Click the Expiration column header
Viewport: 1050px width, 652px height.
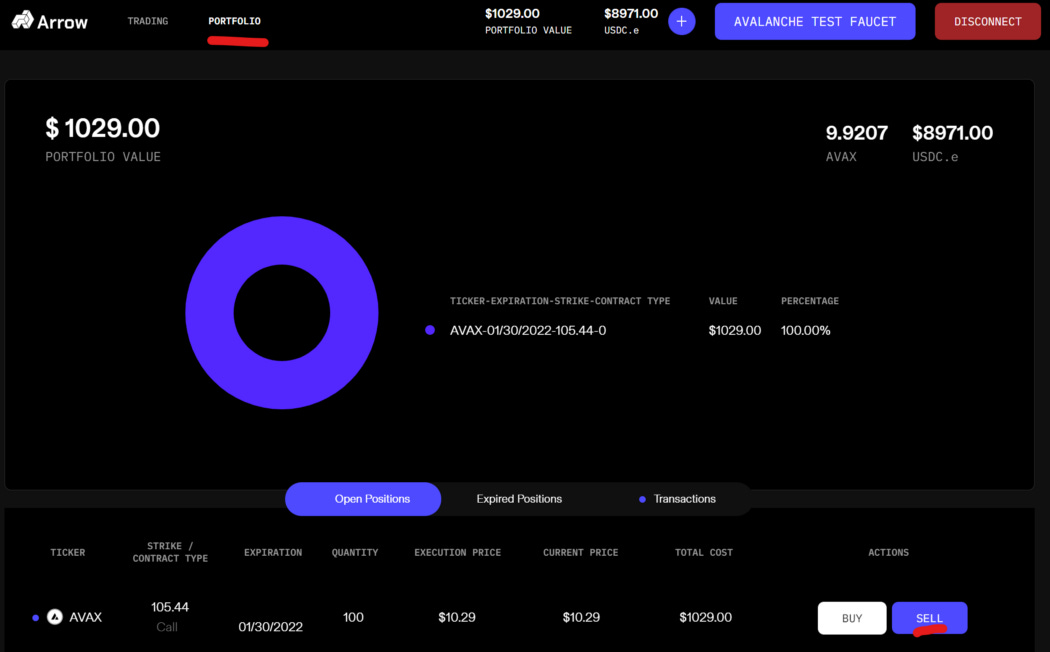coord(273,552)
